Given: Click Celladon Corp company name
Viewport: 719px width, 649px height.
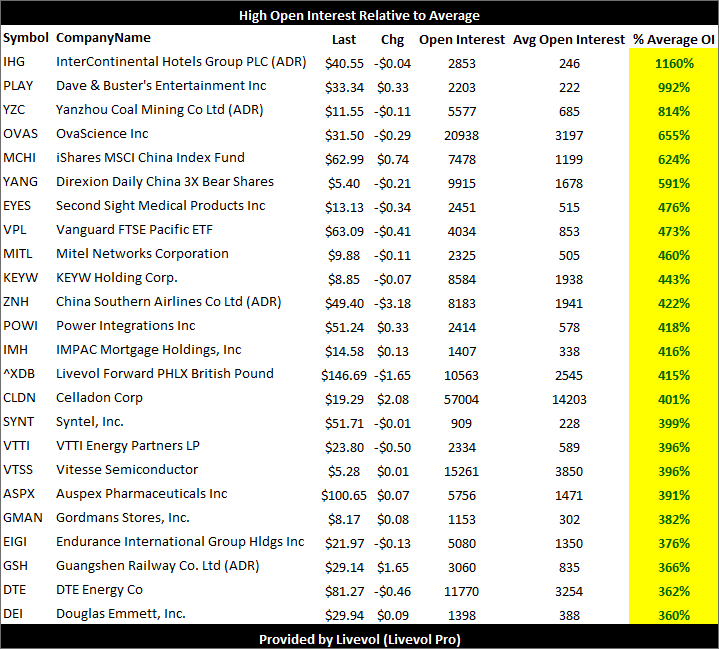Looking at the screenshot, I should [x=100, y=398].
